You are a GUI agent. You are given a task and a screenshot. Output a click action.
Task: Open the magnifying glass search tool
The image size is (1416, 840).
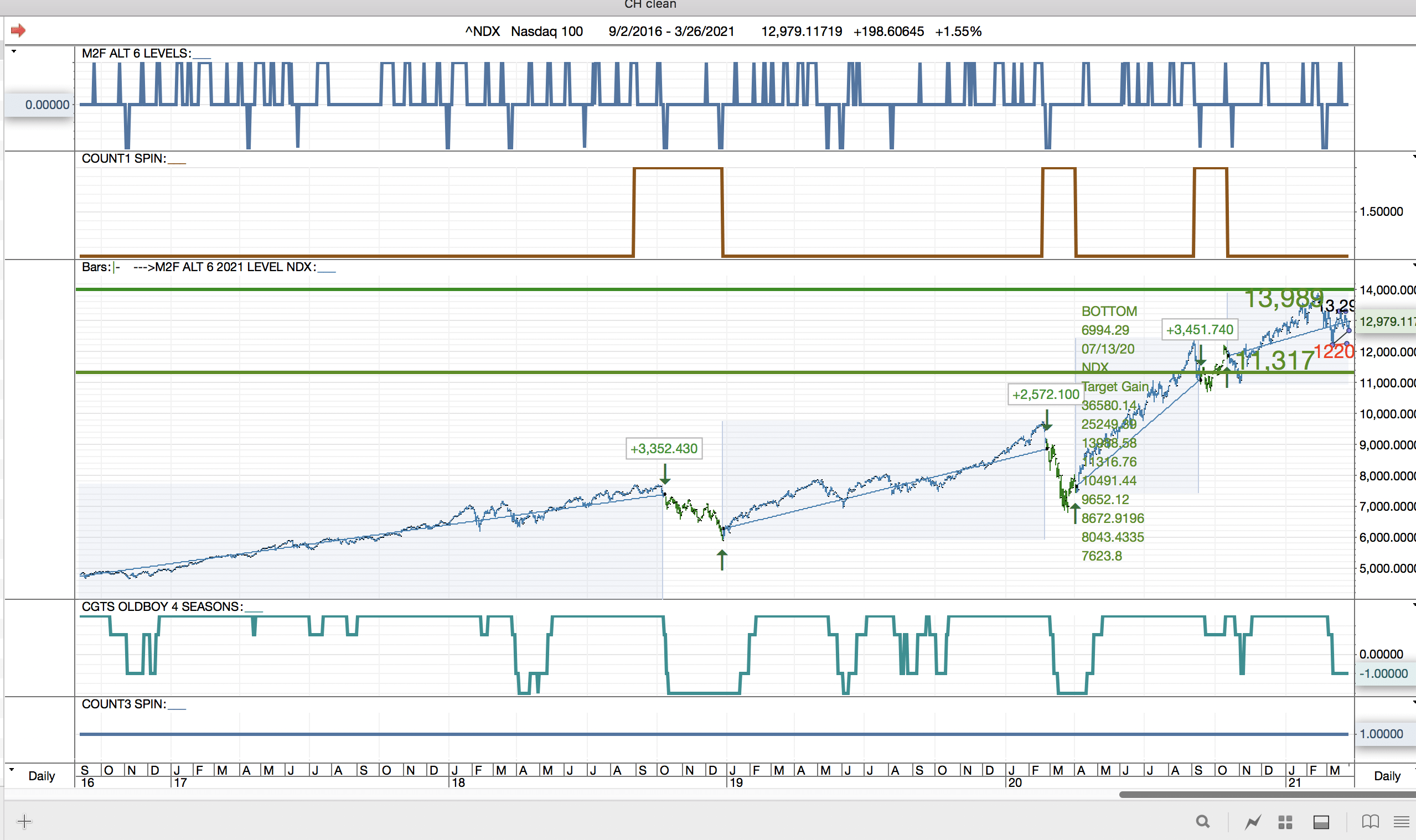1202,821
